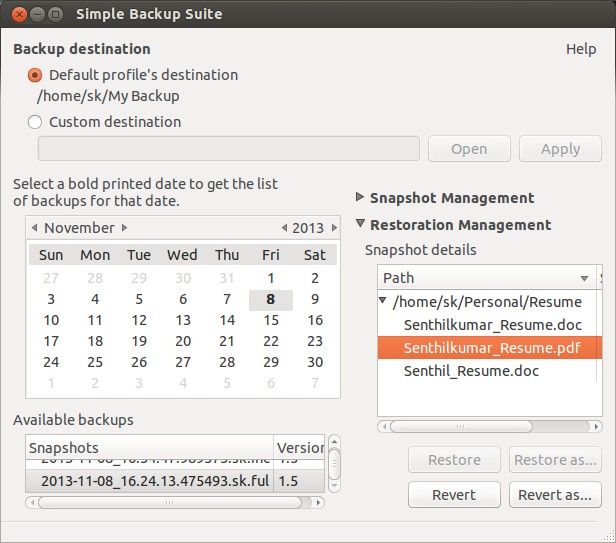Click snapshots vertical scrollbar handle
This screenshot has height=543, width=616.
click(334, 464)
